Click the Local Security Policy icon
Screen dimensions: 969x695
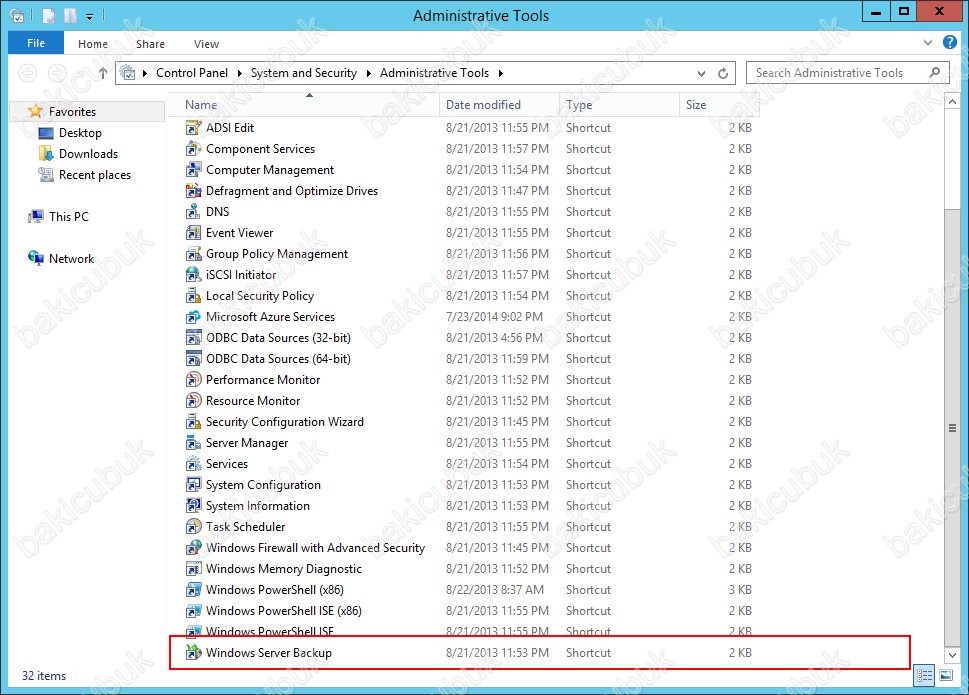point(193,296)
